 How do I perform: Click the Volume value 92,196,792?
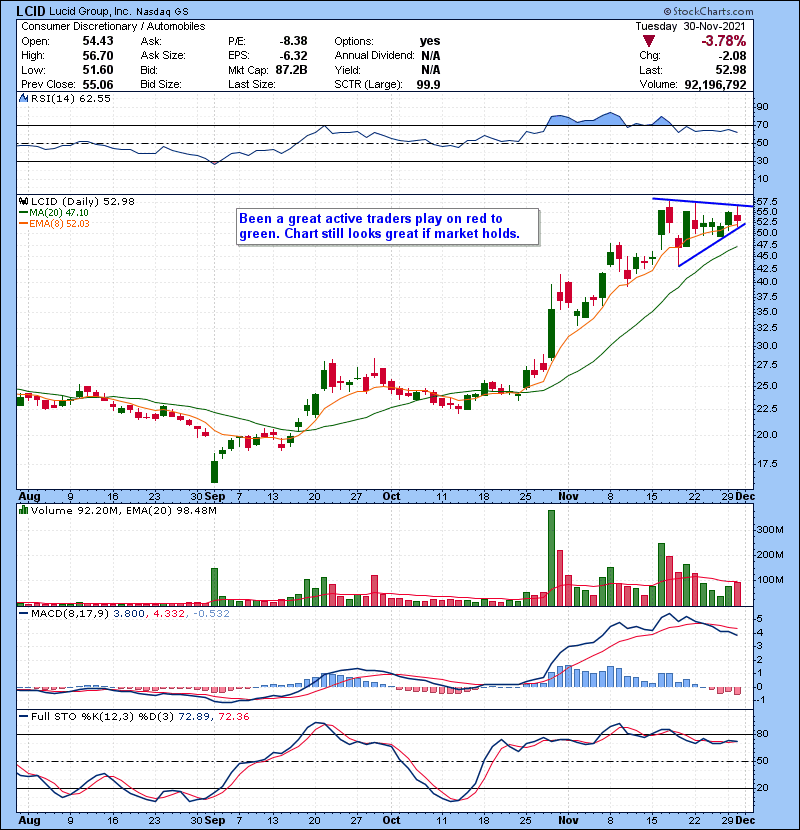click(x=715, y=84)
